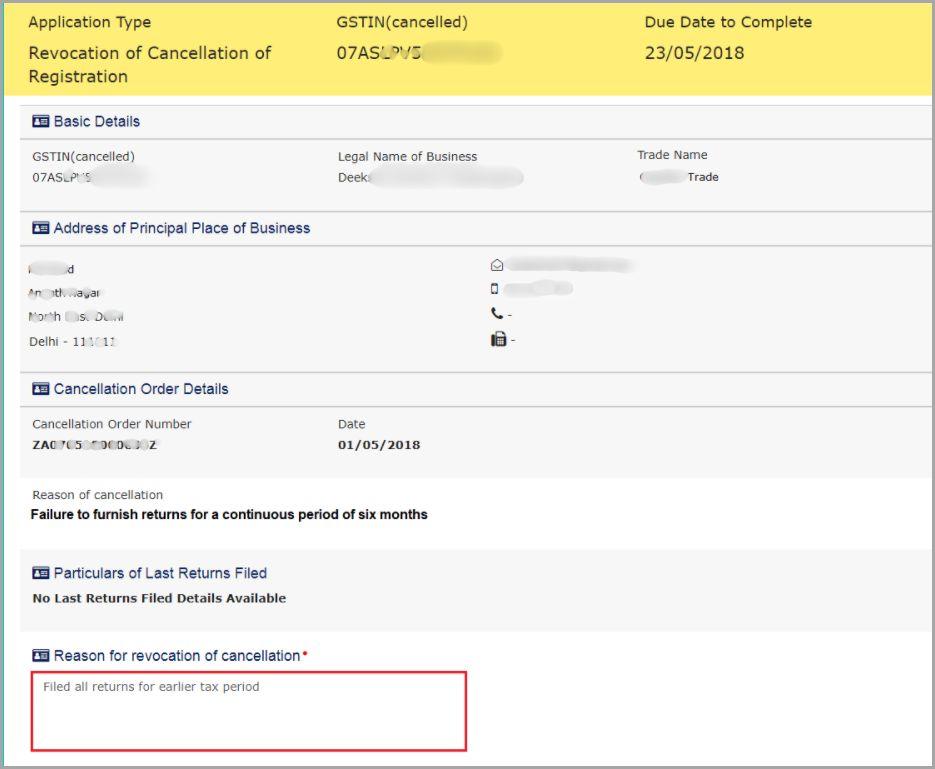Click the Cancellation Order Details section icon

click(40, 389)
